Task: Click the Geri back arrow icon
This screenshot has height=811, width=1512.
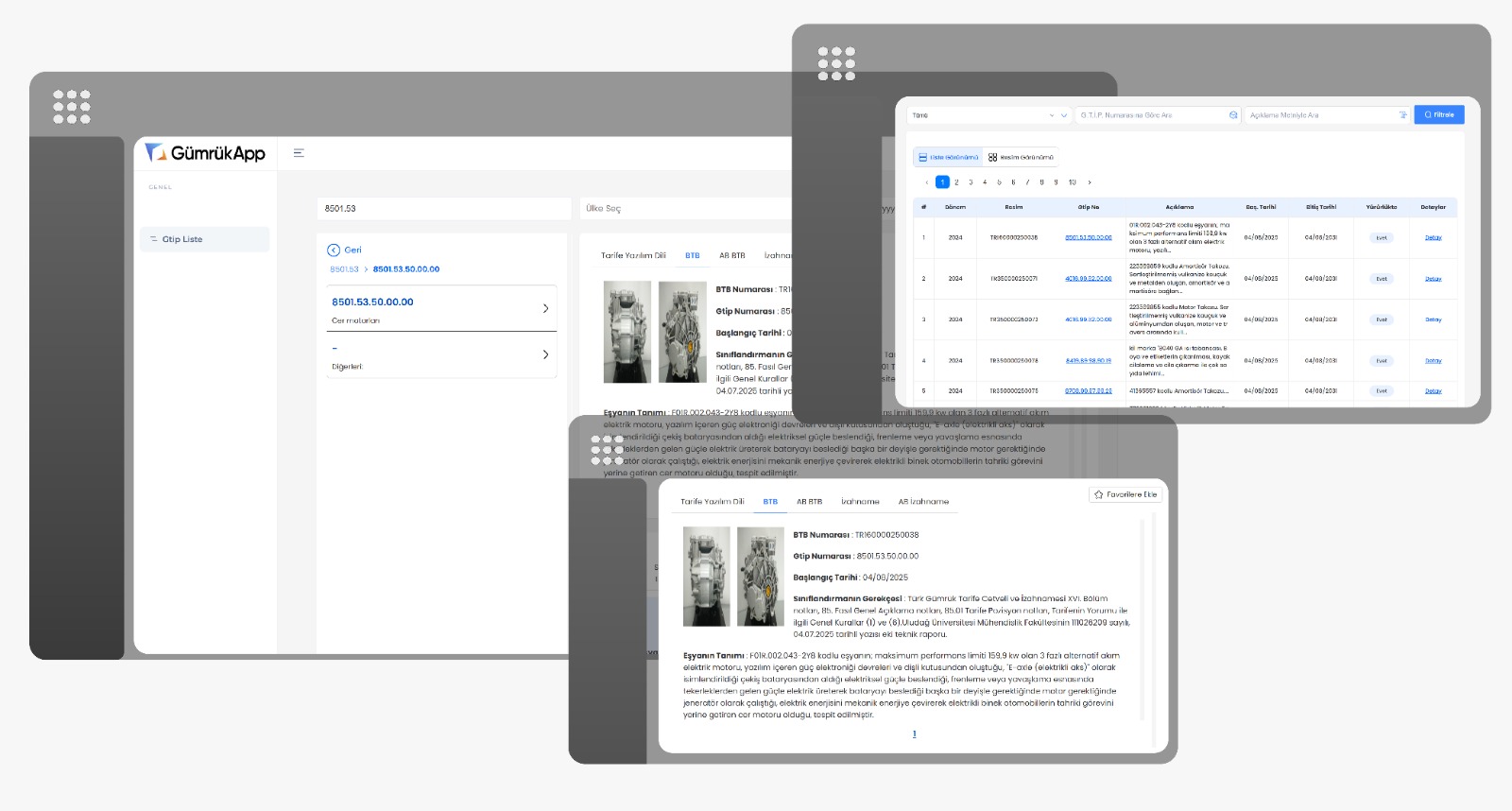Action: (x=334, y=250)
